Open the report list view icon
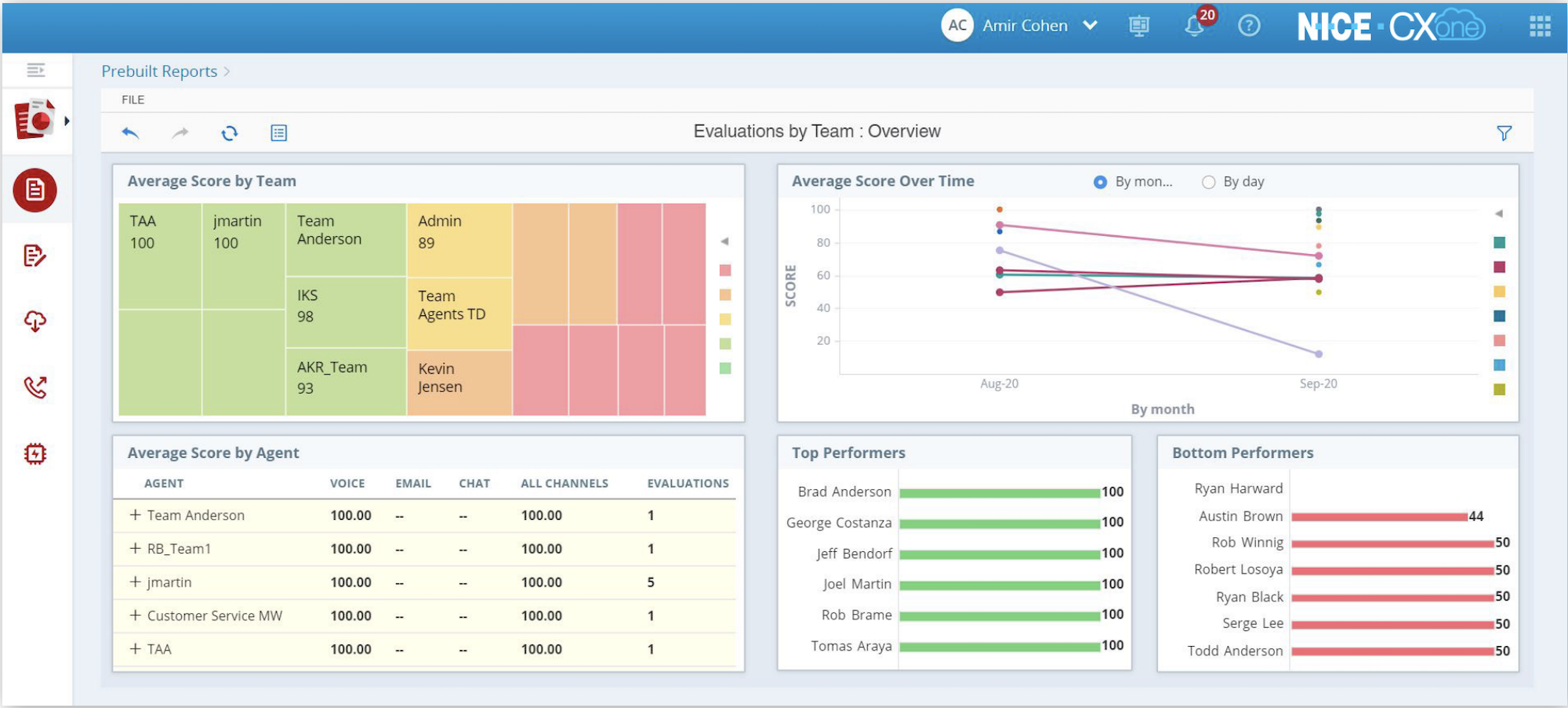Image resolution: width=1568 pixels, height=708 pixels. coord(279,133)
